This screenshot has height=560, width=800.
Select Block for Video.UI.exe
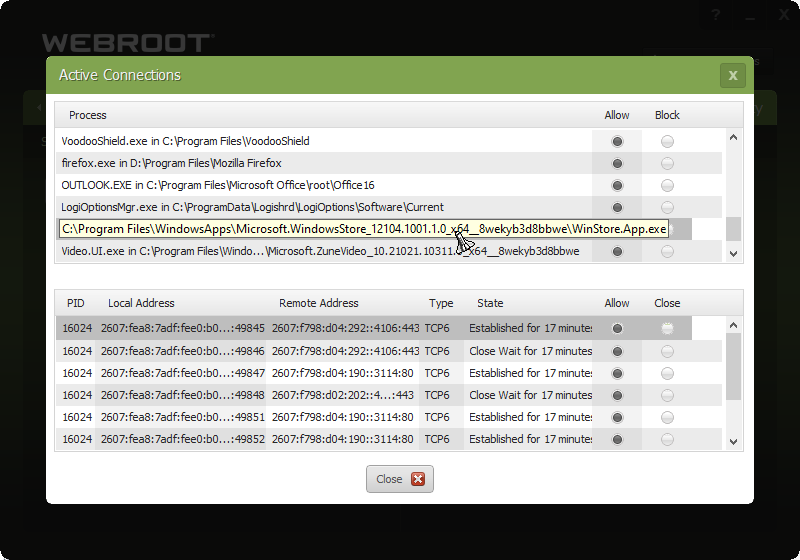667,251
